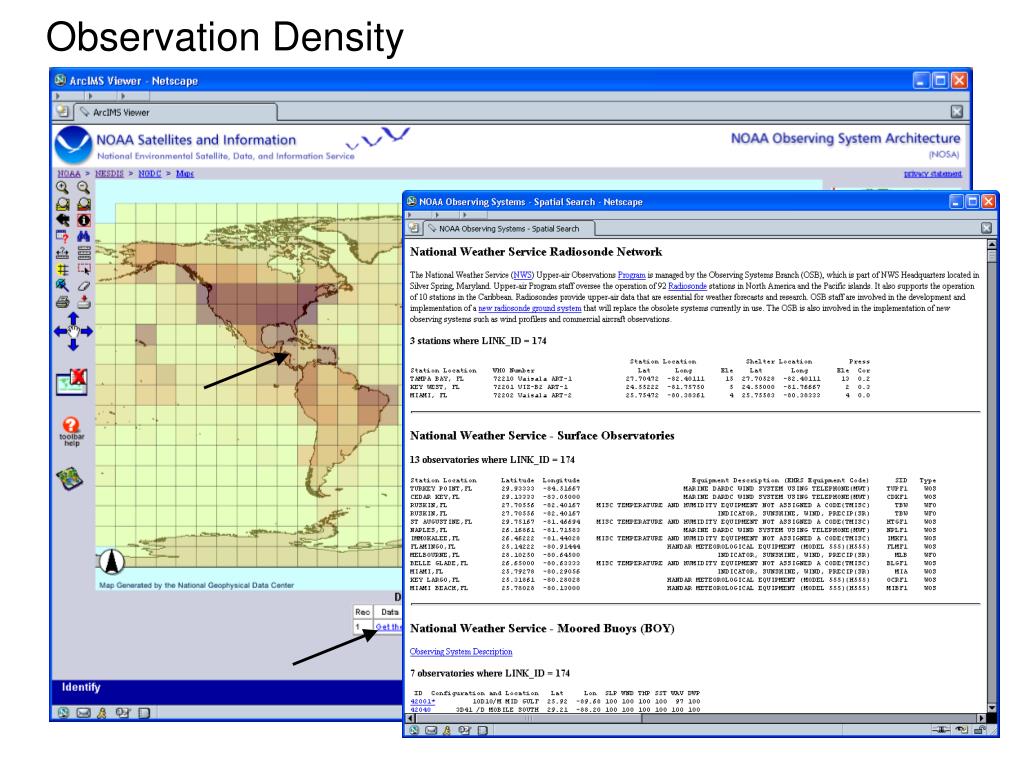
Task: Pan the map north with the up arrow
Action: point(73,317)
